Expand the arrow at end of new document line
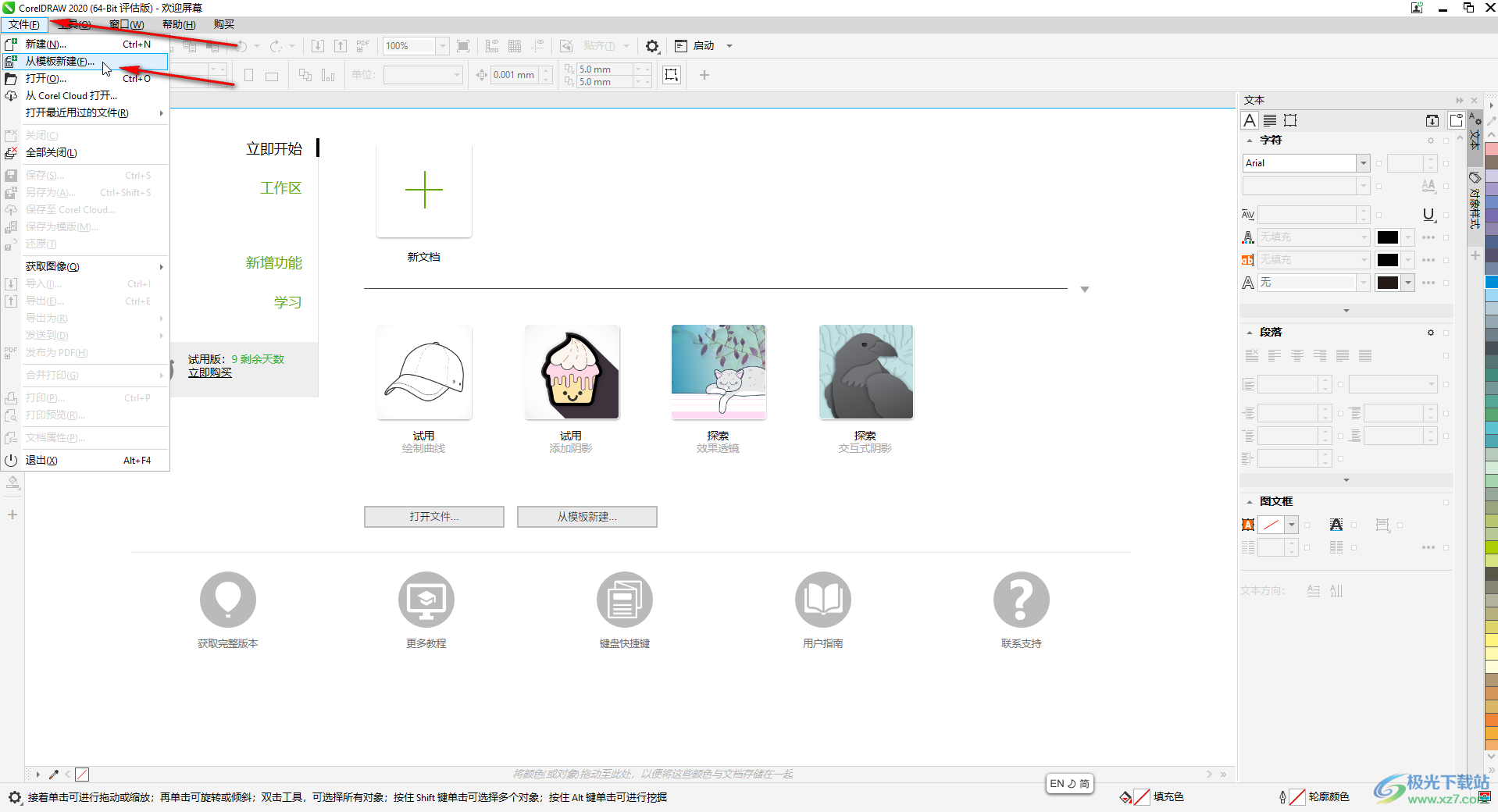 [1085, 290]
